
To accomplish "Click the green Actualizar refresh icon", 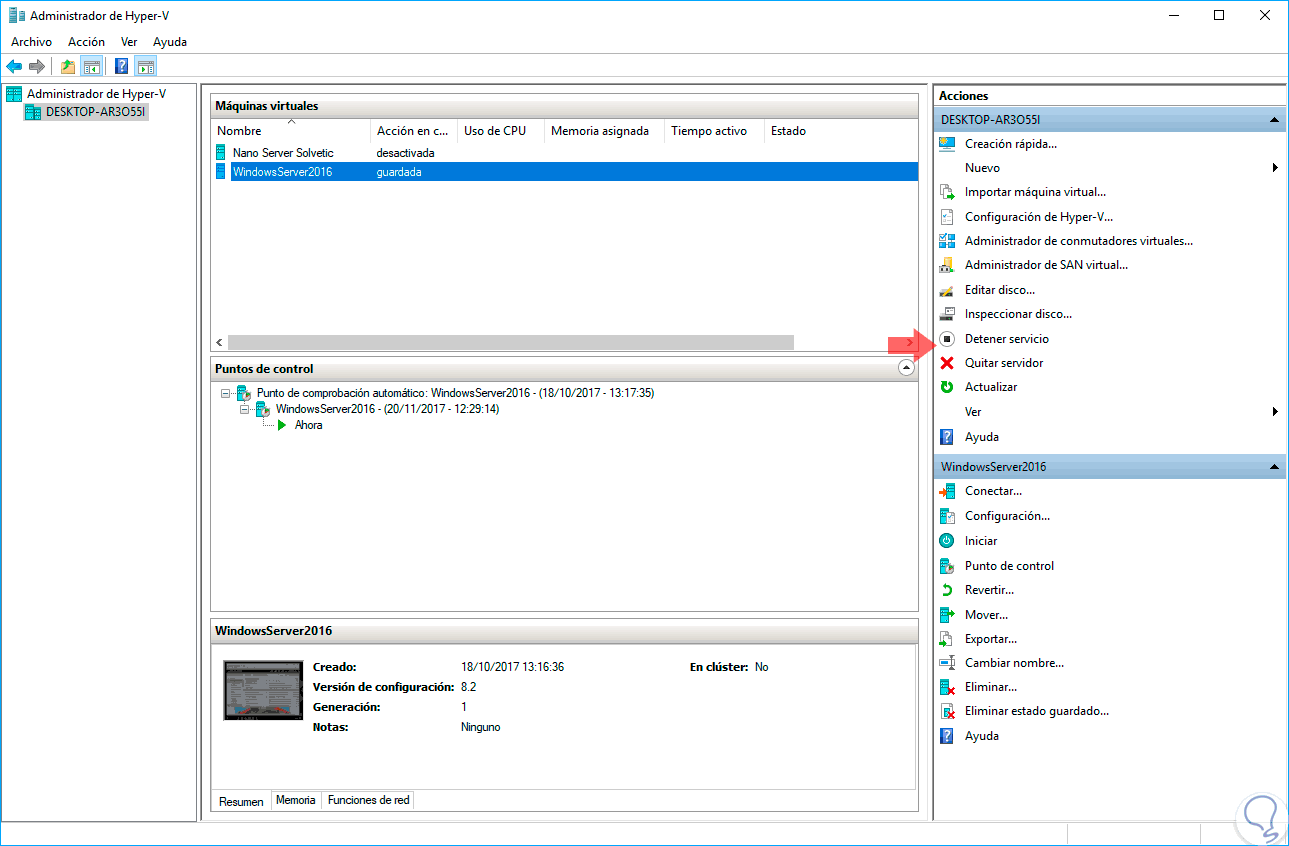I will (x=947, y=387).
